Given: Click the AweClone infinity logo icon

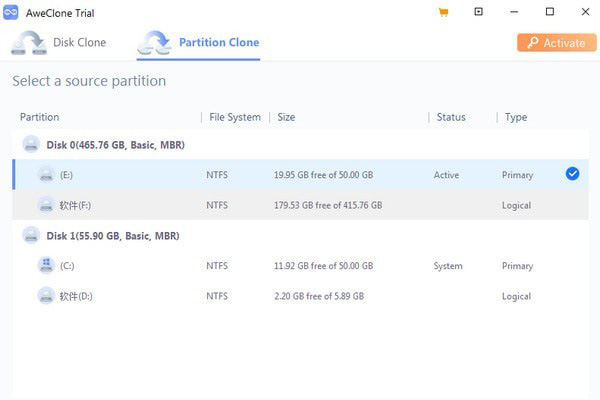Looking at the screenshot, I should pos(11,12).
